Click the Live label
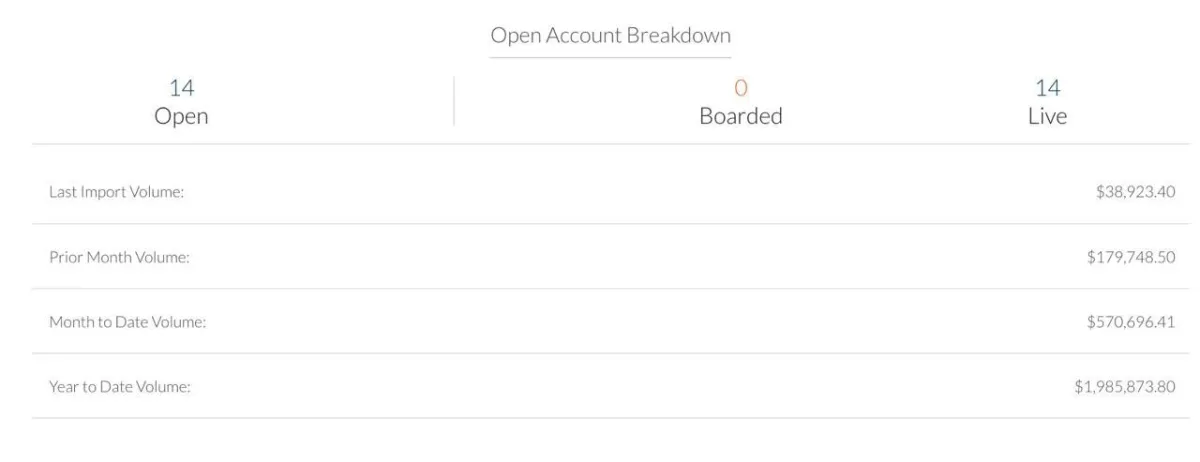Screen dimensions: 1200x462 click(1048, 116)
